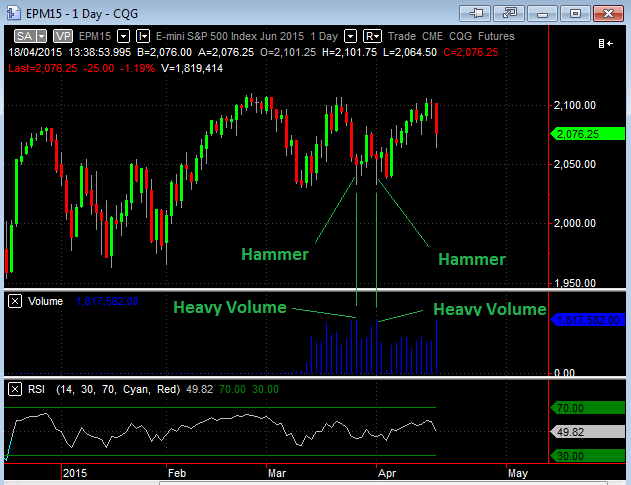Click the collapse scale icon at top right
Viewport: 631px width, 485px height.
(606, 43)
